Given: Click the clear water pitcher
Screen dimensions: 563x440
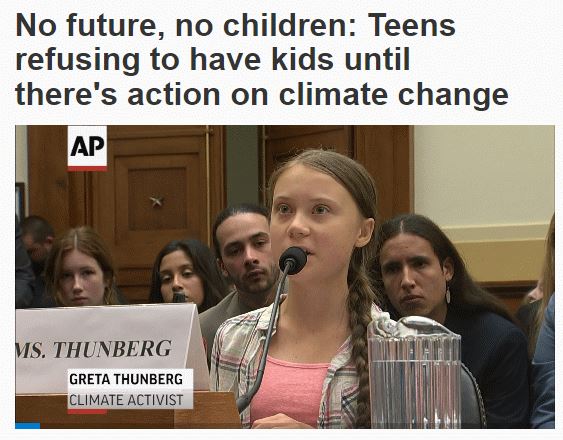Looking at the screenshot, I should pos(415,373).
